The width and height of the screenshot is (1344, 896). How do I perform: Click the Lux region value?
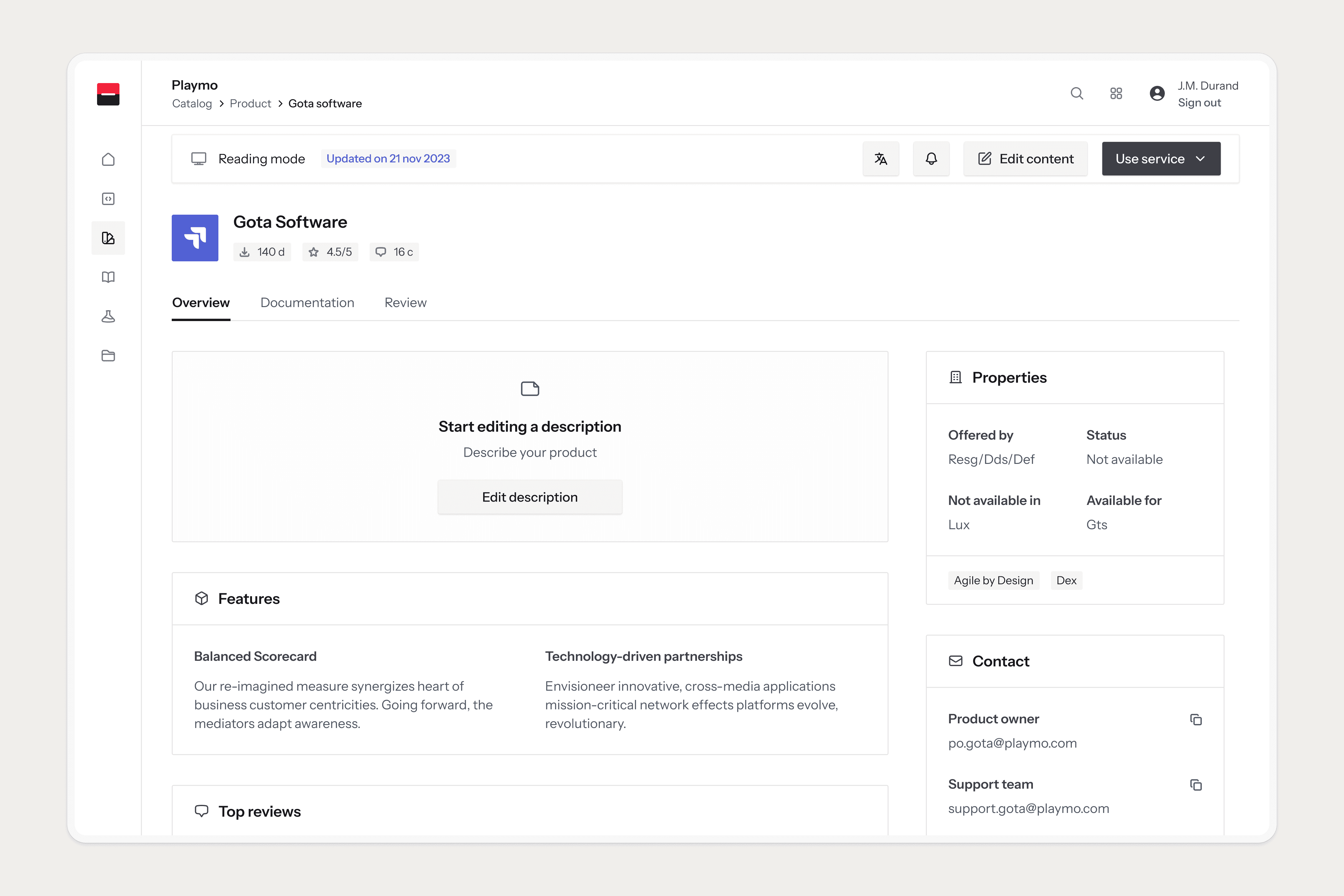pyautogui.click(x=959, y=525)
